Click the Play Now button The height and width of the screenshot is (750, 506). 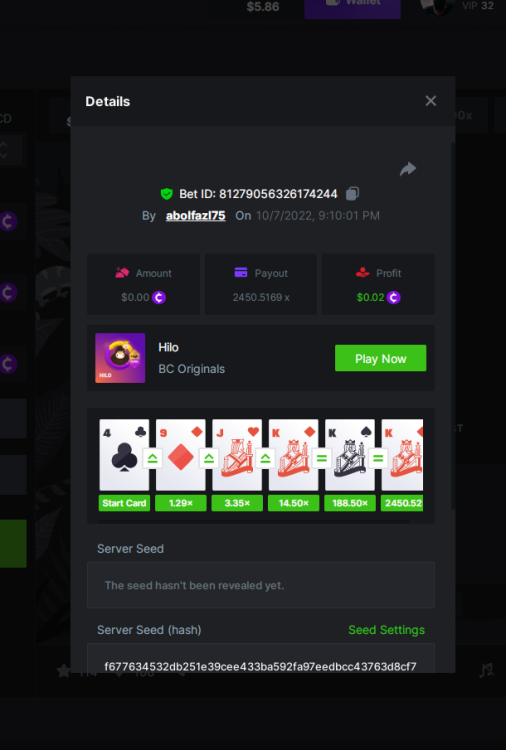tap(381, 358)
